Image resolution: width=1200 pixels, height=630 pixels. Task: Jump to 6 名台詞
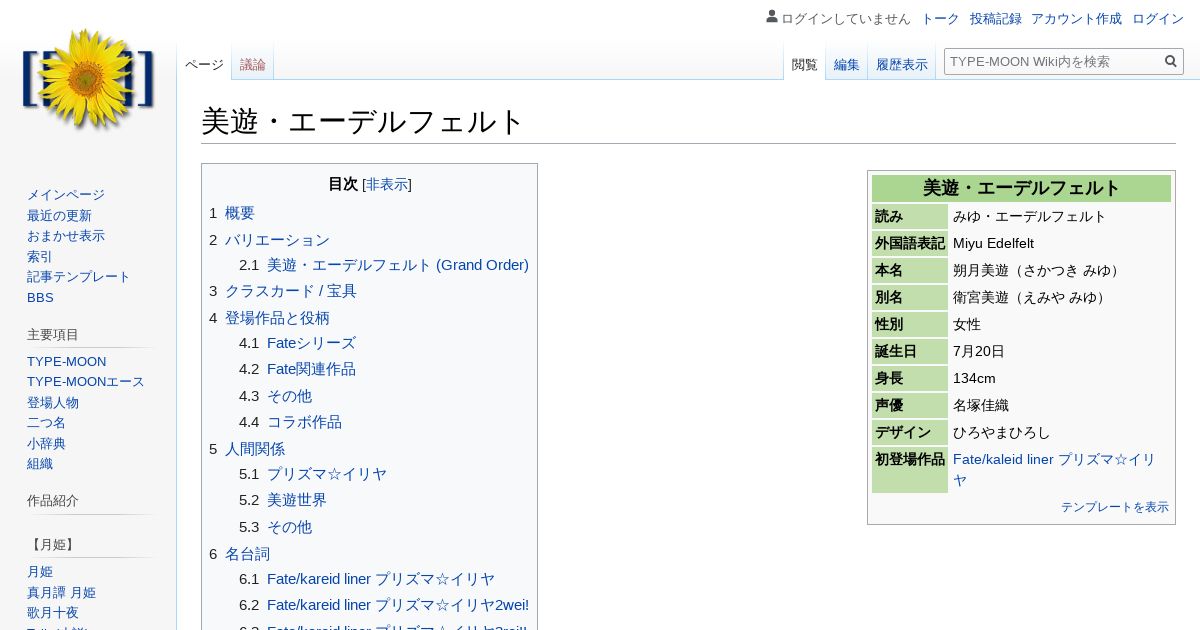(x=239, y=554)
